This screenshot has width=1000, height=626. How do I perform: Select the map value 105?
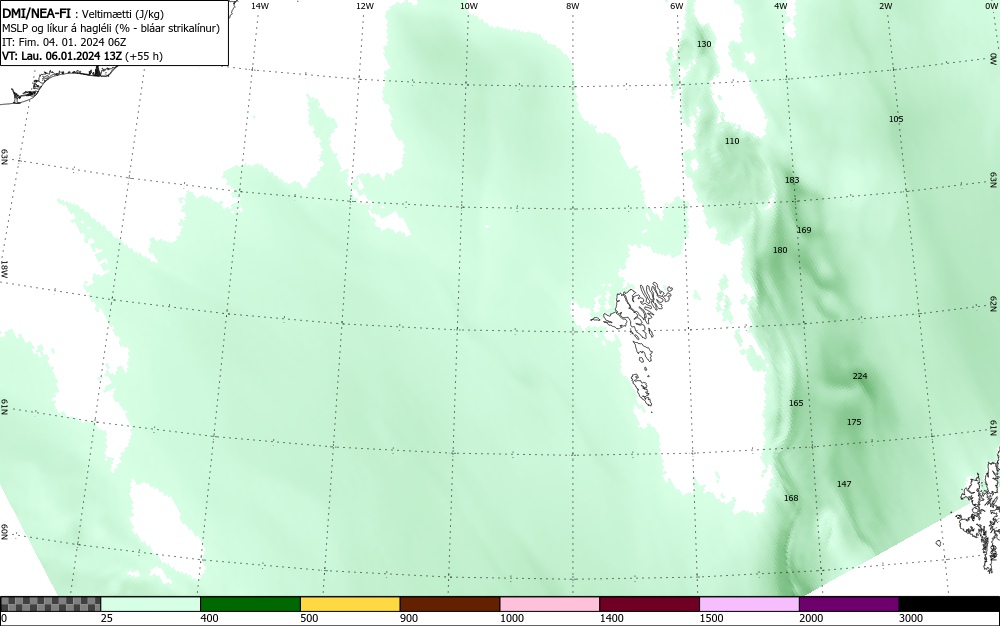pos(895,119)
